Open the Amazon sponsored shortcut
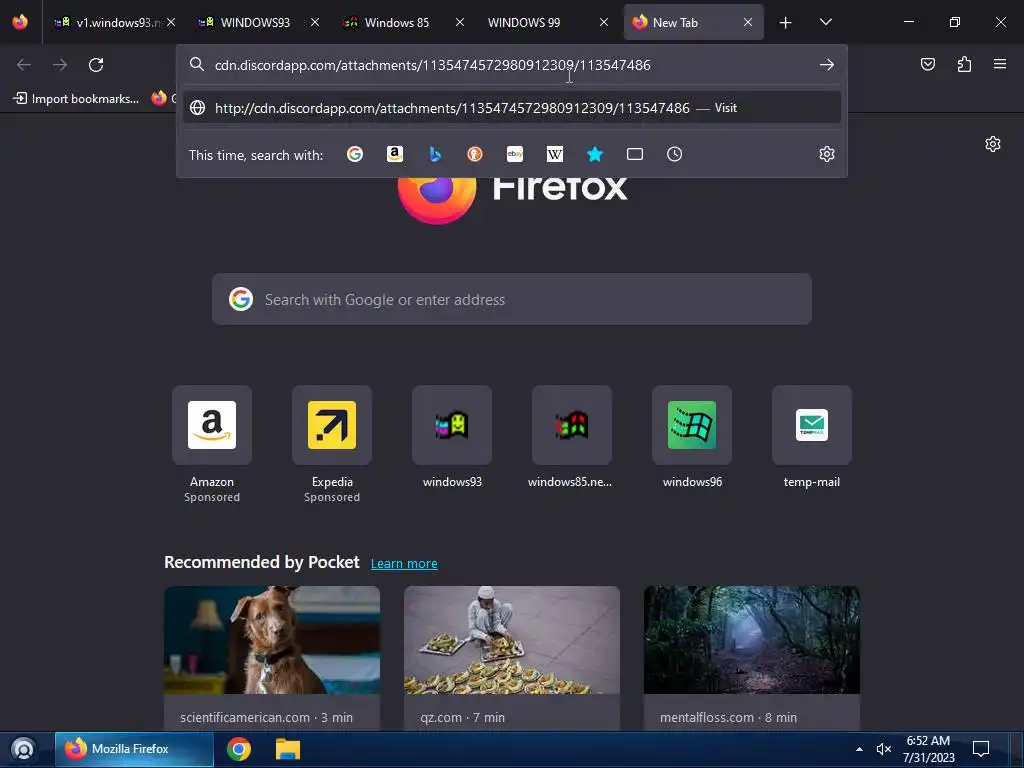The height and width of the screenshot is (768, 1024). point(212,444)
